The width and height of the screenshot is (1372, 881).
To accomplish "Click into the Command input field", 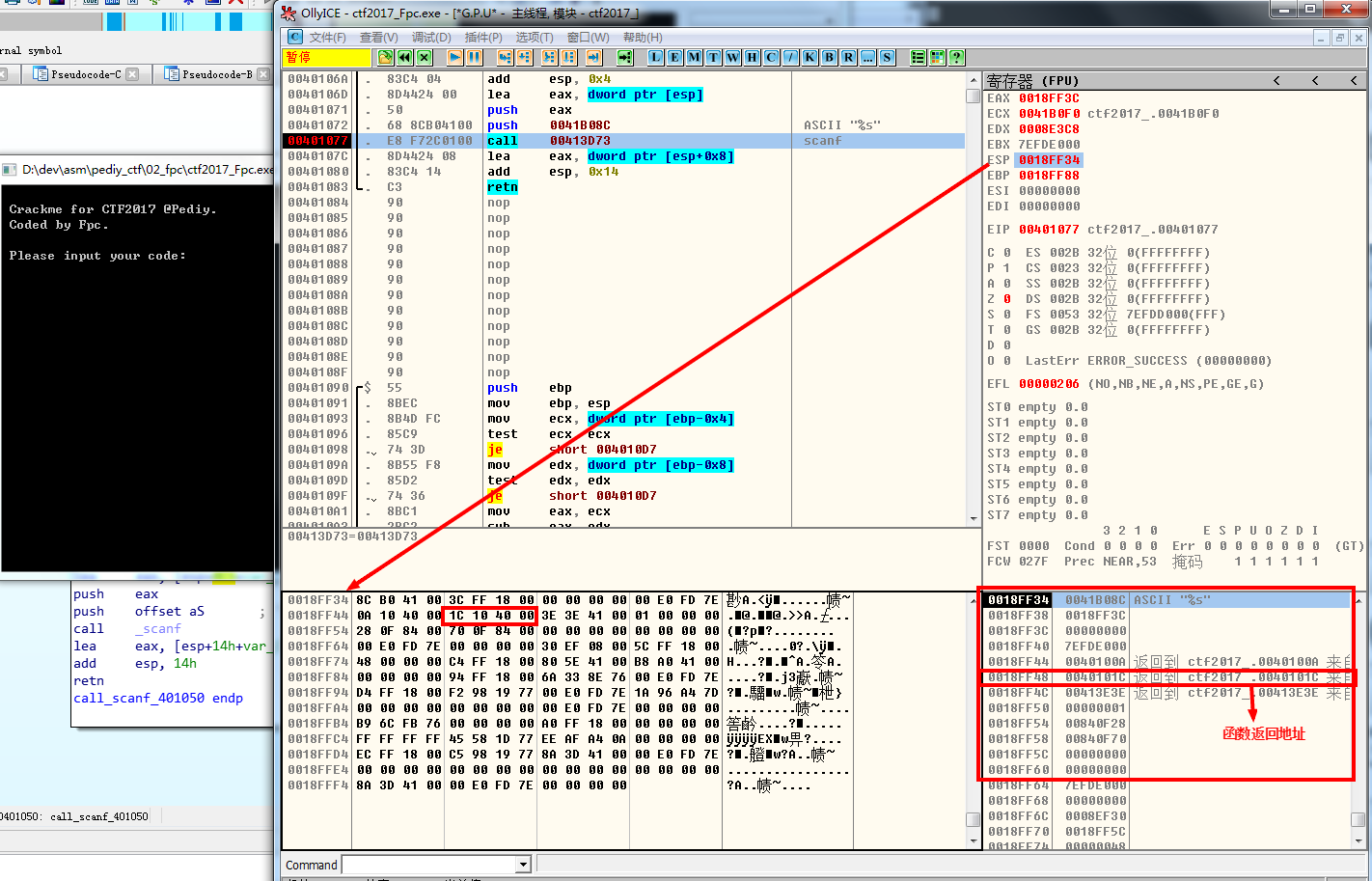I will coord(429,865).
